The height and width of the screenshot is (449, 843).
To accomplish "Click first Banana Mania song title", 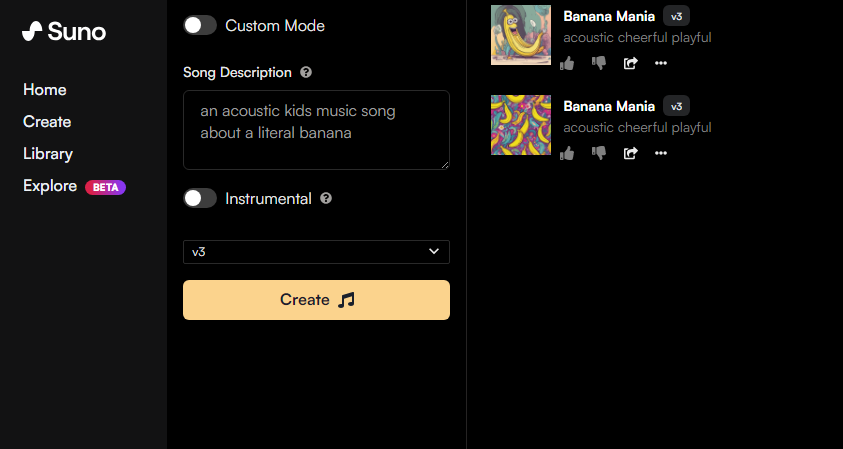I will click(x=609, y=16).
